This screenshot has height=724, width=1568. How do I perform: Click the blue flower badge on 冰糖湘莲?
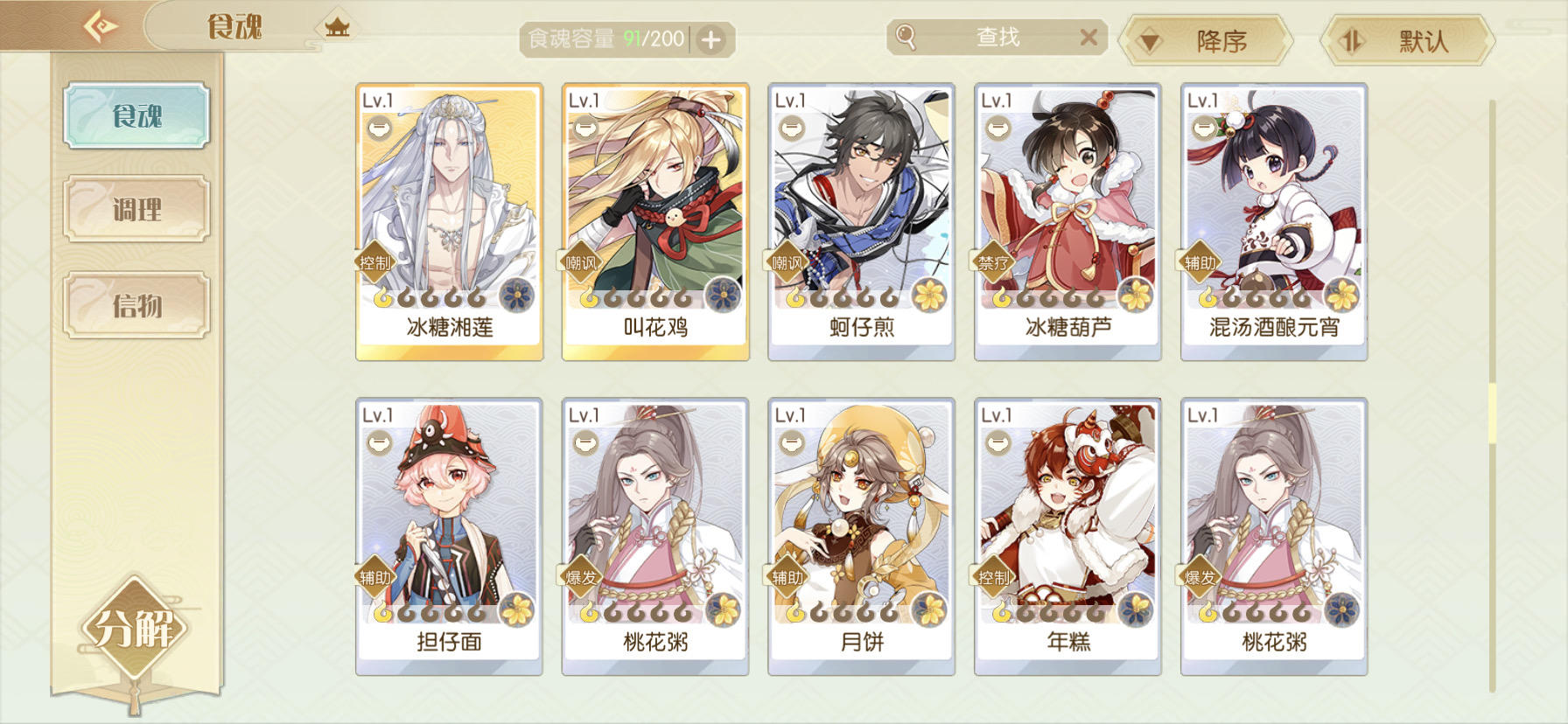tap(517, 296)
